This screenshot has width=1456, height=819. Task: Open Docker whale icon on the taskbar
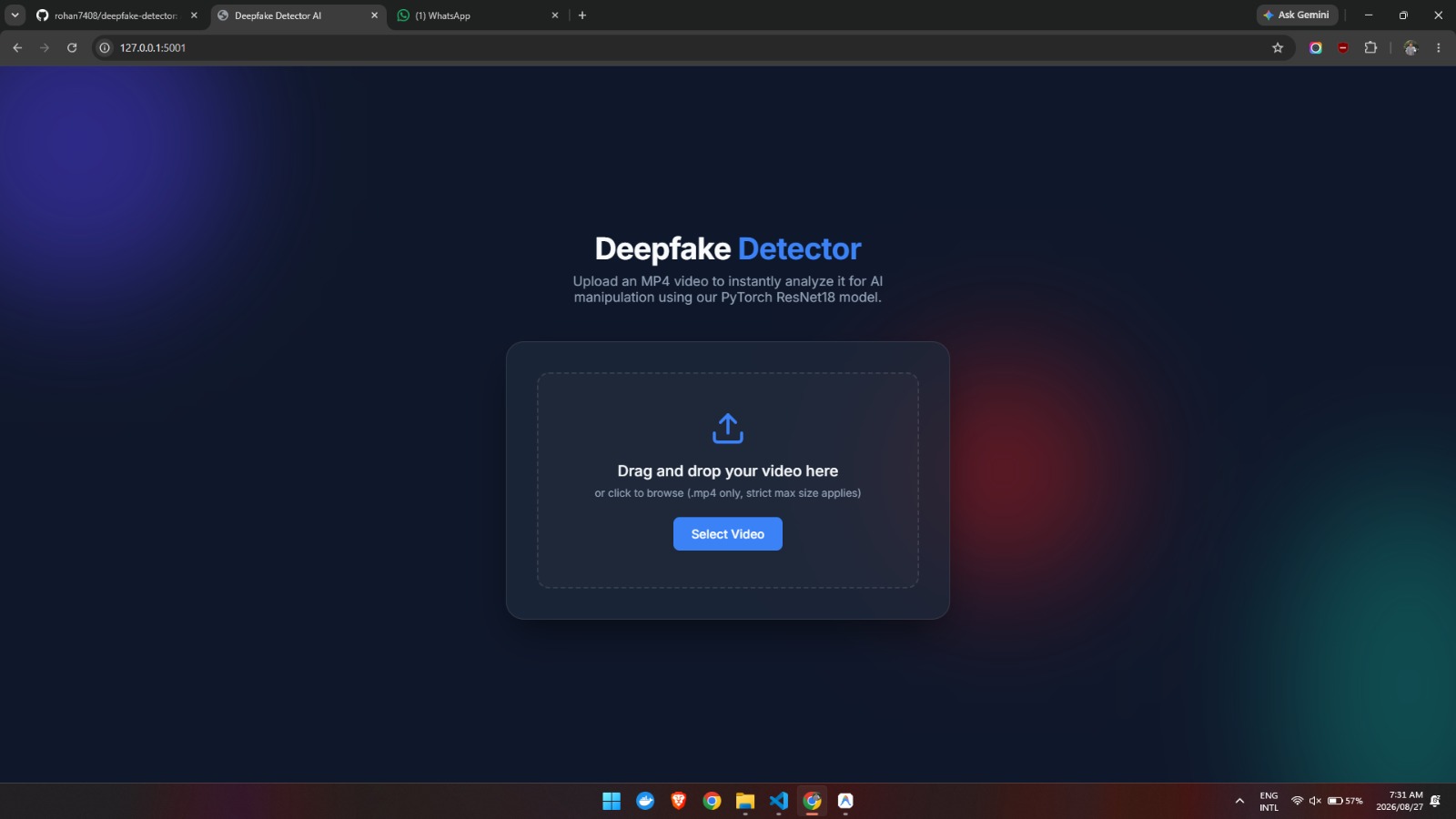[x=645, y=801]
